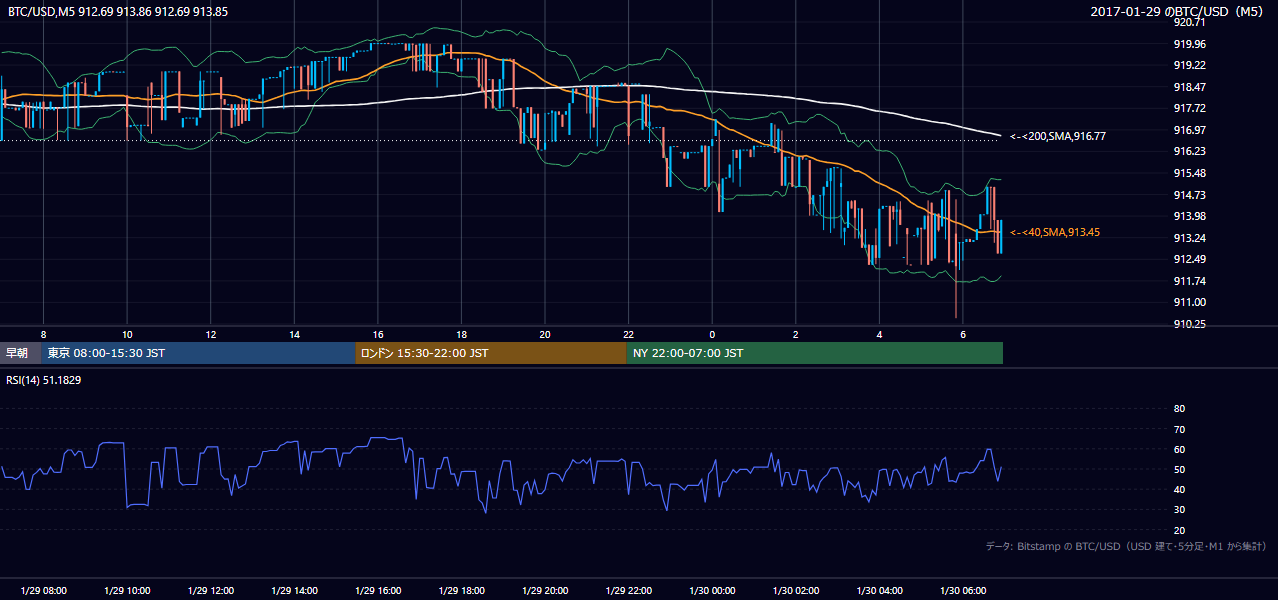Click the 1/29 22:00 date label
This screenshot has width=1278, height=600.
click(628, 591)
